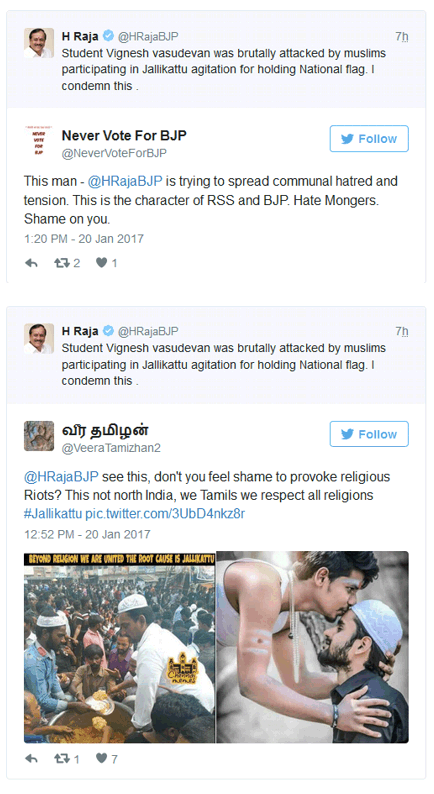Follow the Never Vote For BJP account

(369, 139)
